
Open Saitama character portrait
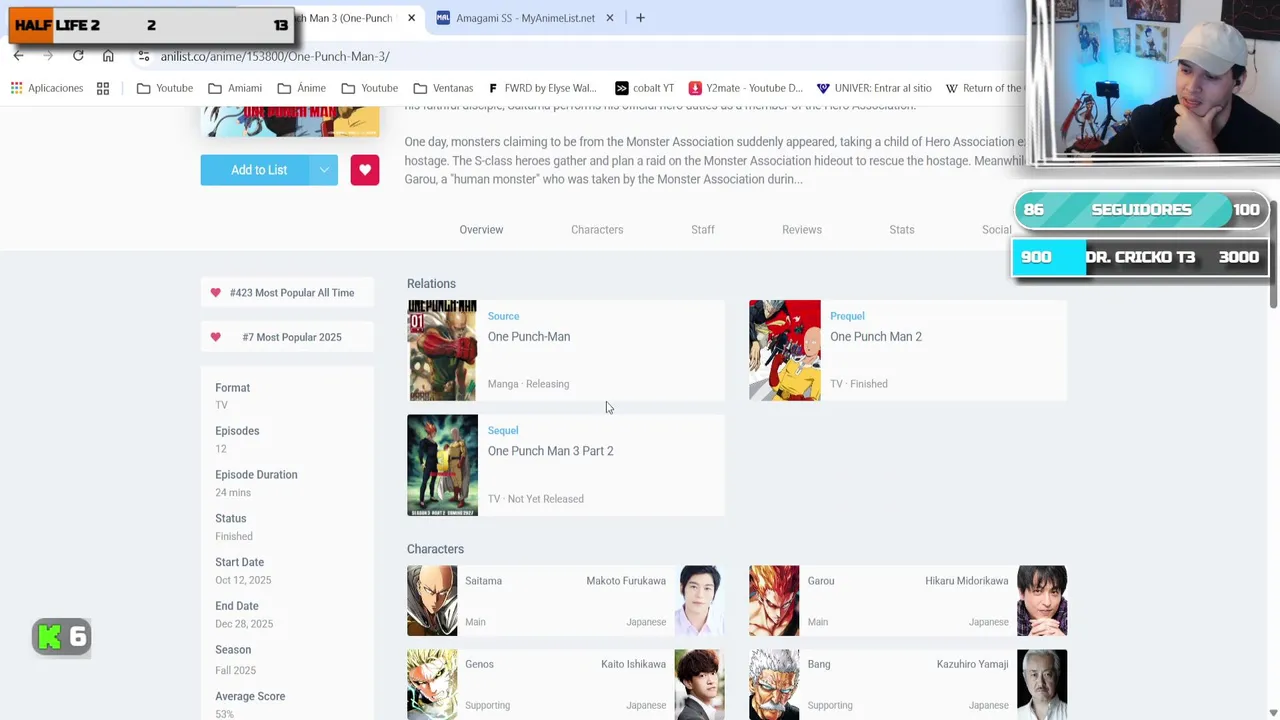pyautogui.click(x=432, y=601)
